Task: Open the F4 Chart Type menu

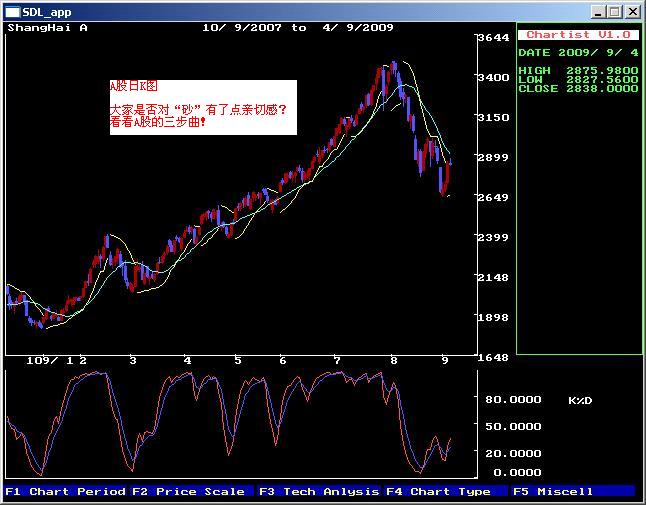Action: (445, 491)
